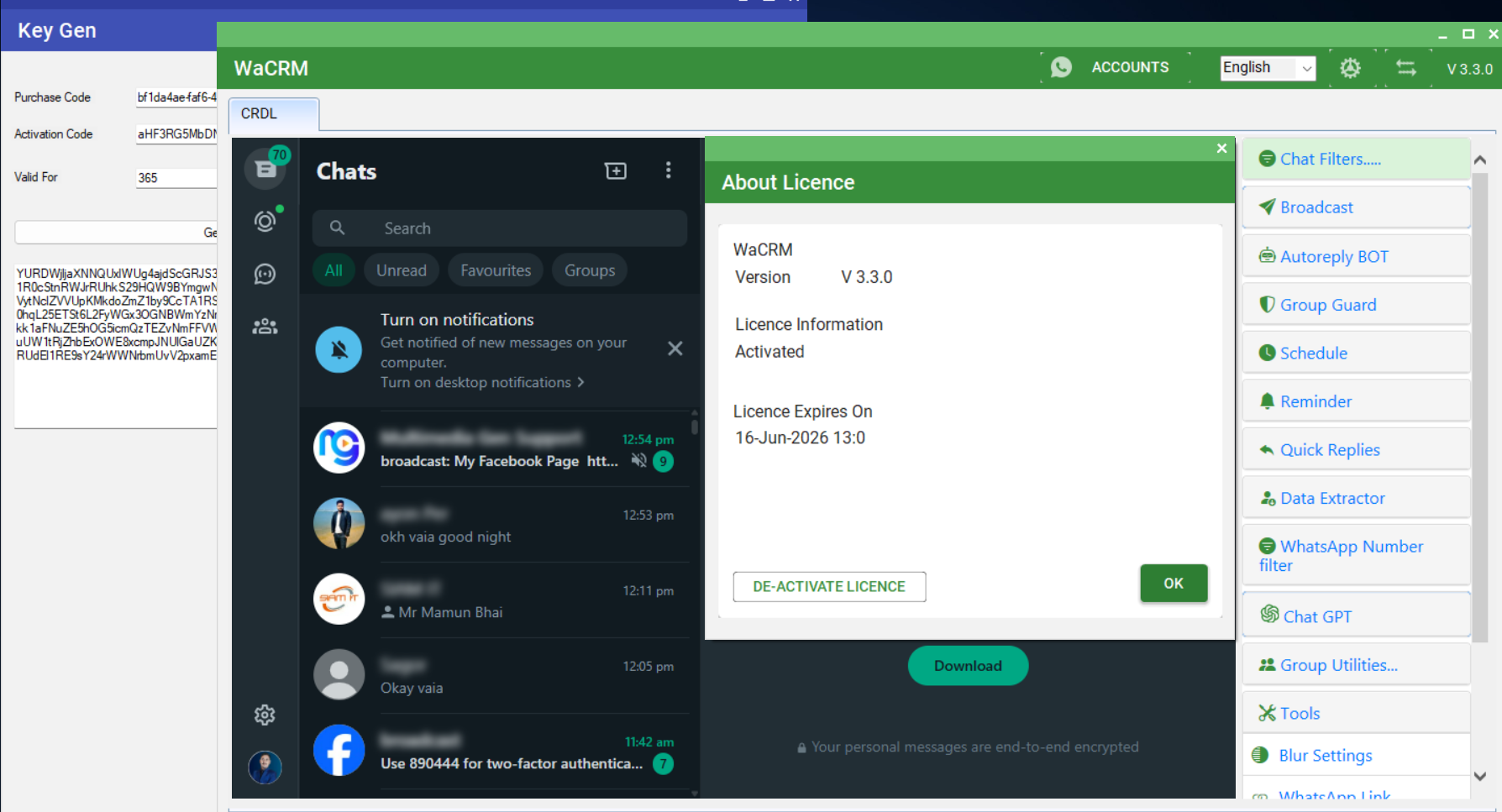Open the Channels icon in WhatsApp sidebar
Viewport: 1502px width, 812px height.
(x=265, y=274)
